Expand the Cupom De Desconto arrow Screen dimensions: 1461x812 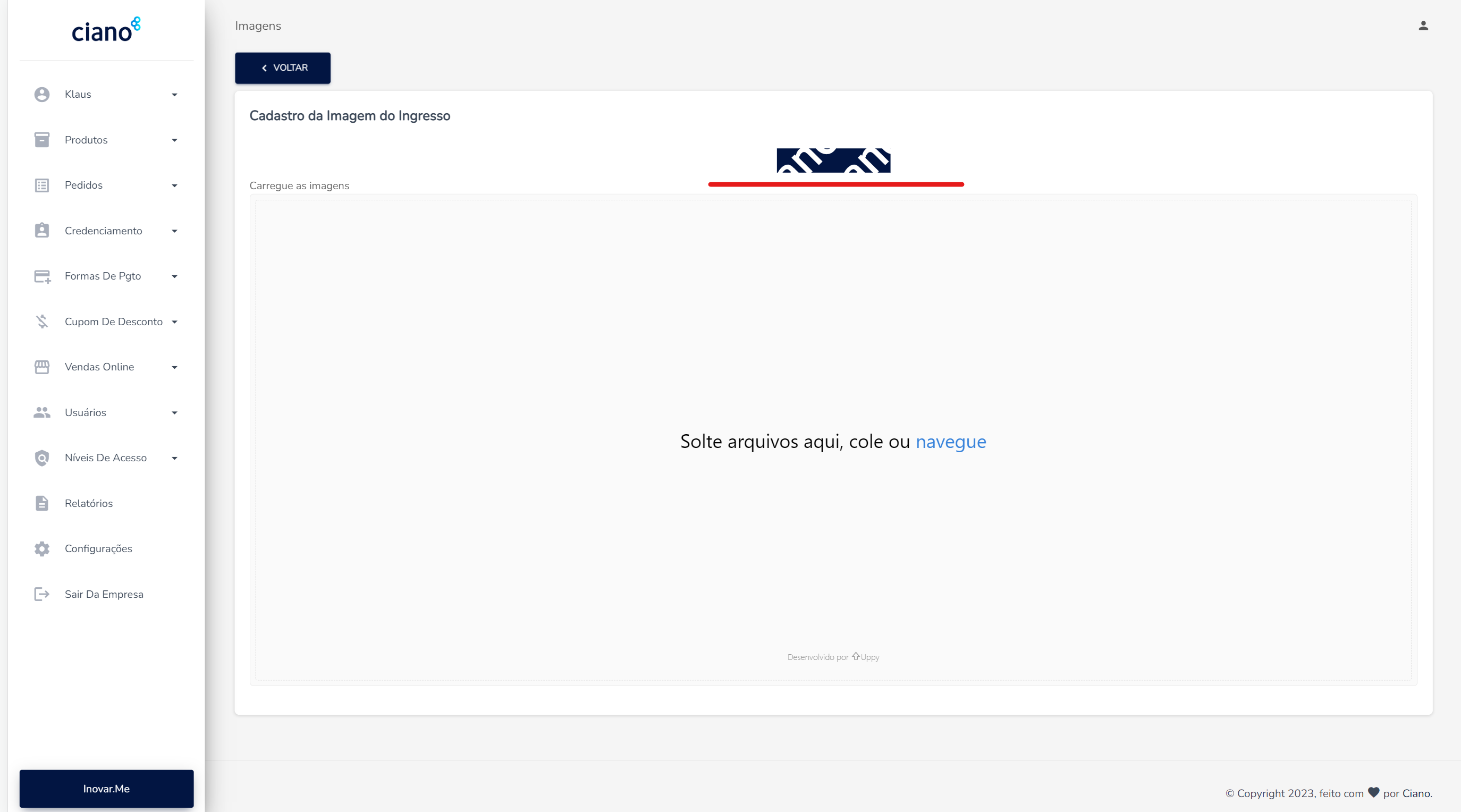175,322
